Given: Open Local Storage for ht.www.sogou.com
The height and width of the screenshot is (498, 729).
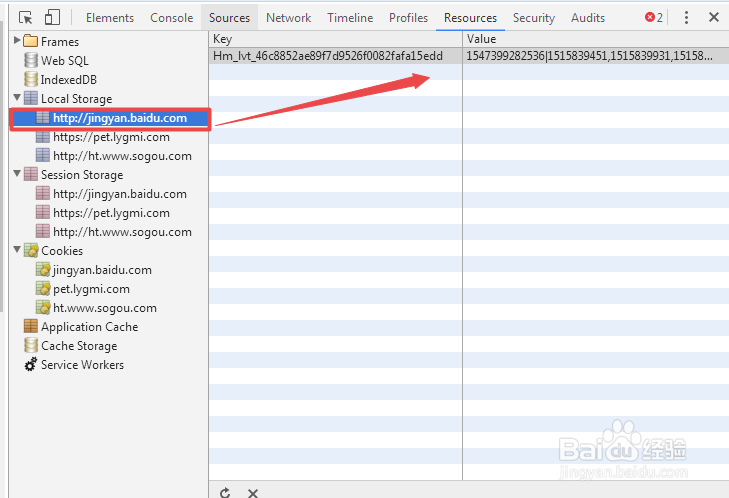Looking at the screenshot, I should (x=122, y=156).
